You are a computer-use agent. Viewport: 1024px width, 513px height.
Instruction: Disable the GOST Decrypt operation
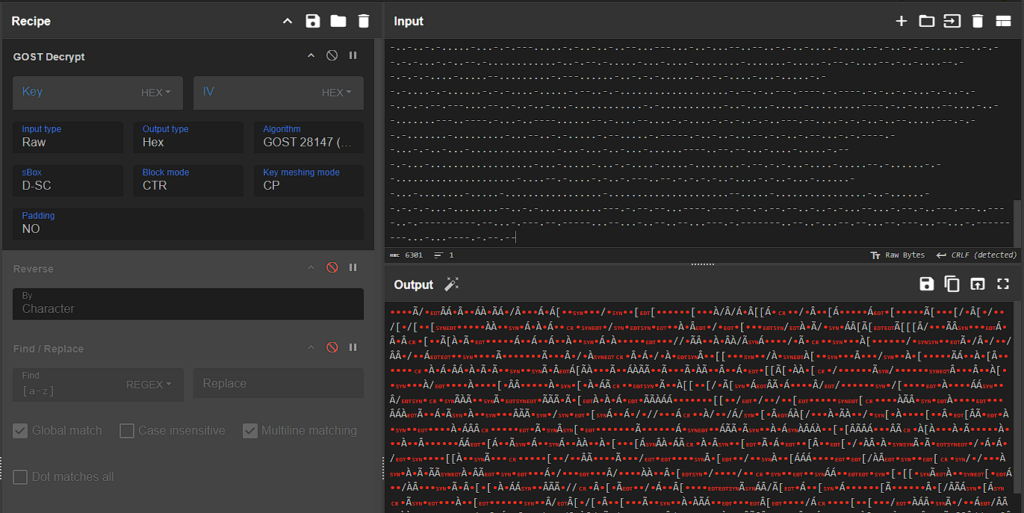[x=332, y=56]
